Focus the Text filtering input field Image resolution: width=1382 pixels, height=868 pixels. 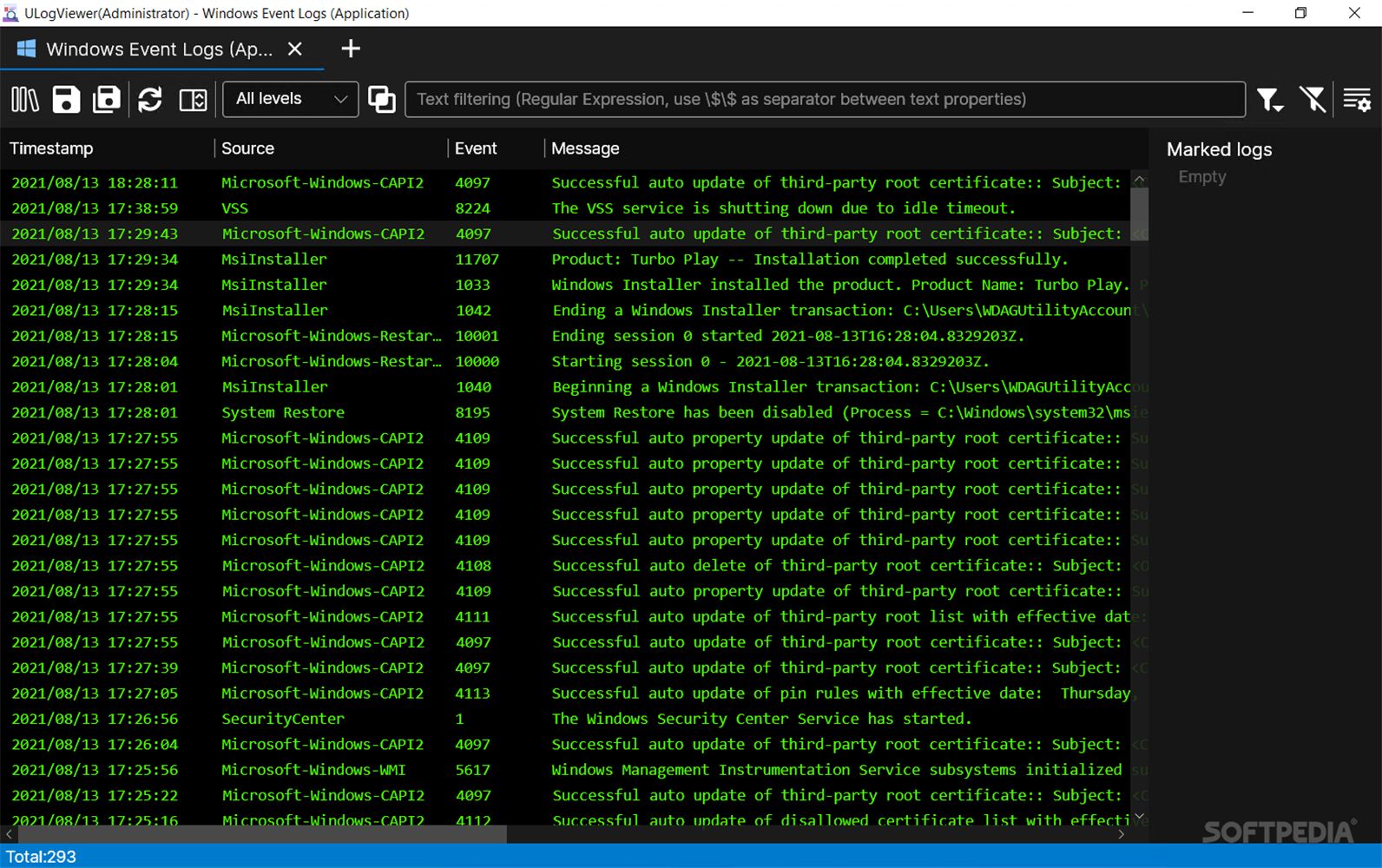(x=825, y=99)
